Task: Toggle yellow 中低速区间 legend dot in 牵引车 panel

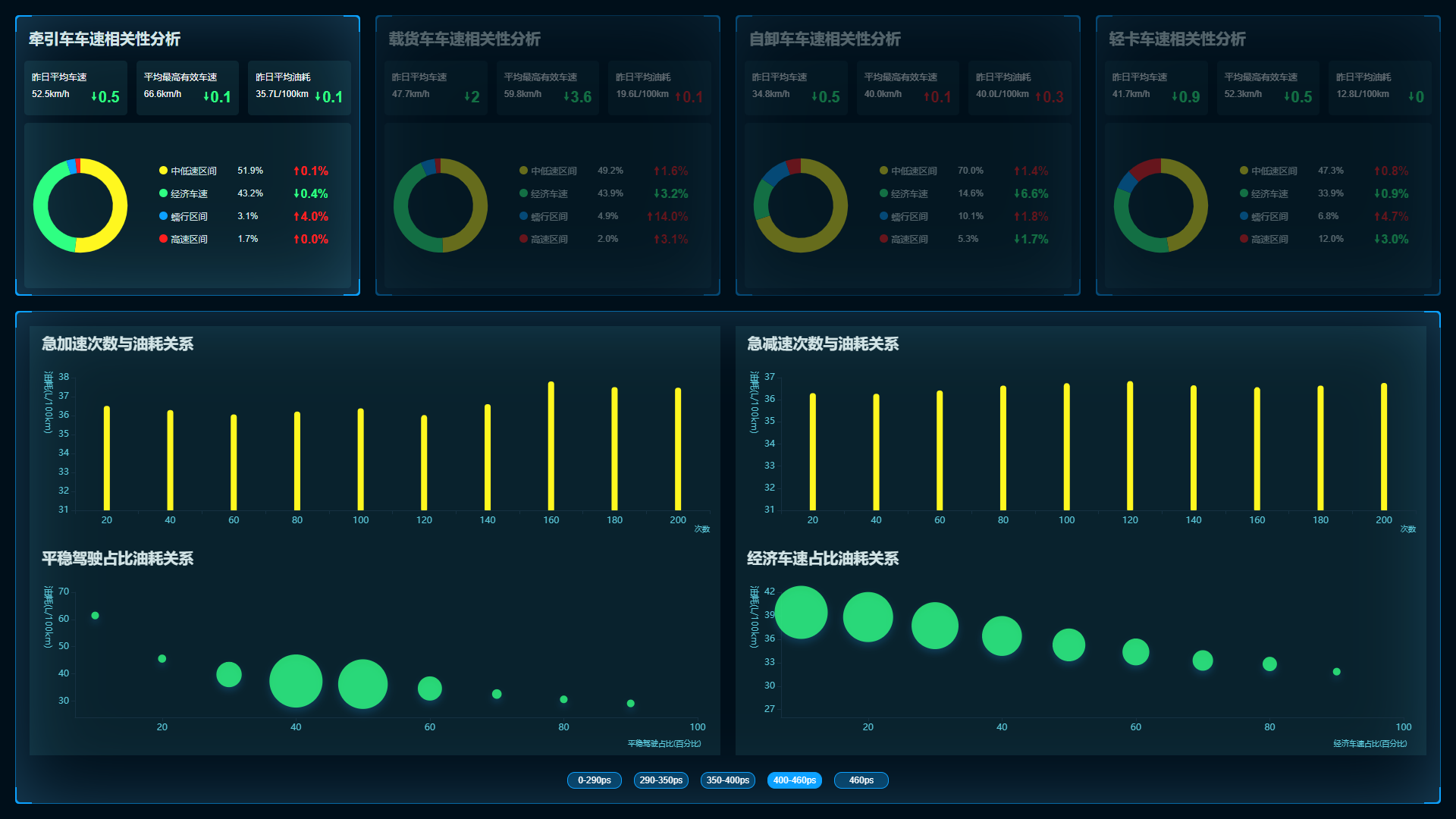Action: [163, 171]
